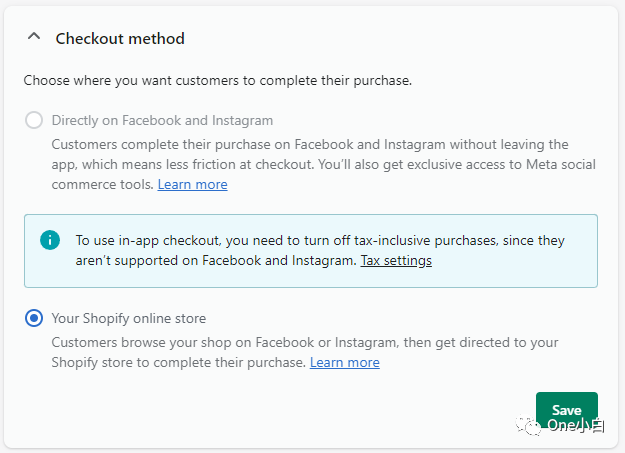Viewport: 625px width, 453px height.
Task: Open Learn more link under Shopify option
Action: [x=345, y=362]
